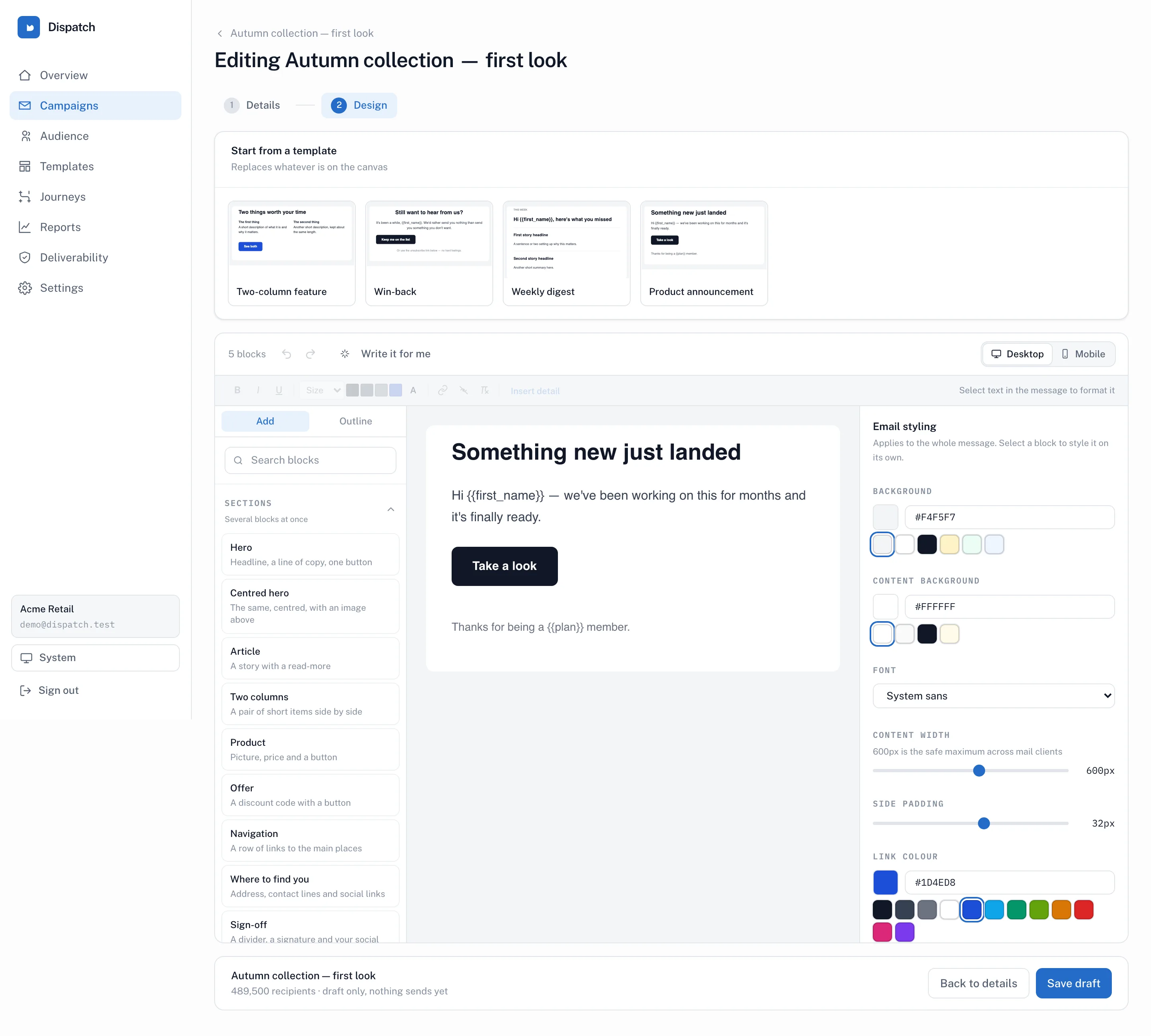Click the Insert detail link
Screen dimensions: 1151x1036
[535, 390]
